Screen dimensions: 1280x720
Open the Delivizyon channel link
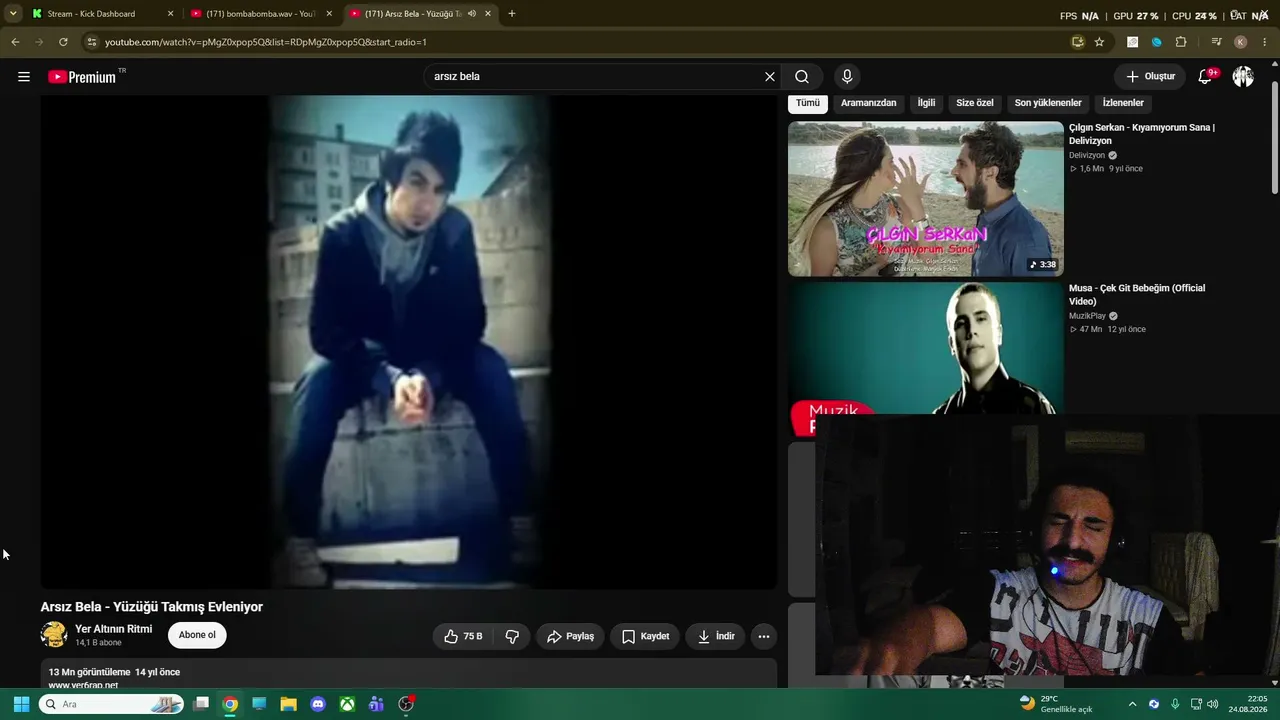click(1087, 156)
